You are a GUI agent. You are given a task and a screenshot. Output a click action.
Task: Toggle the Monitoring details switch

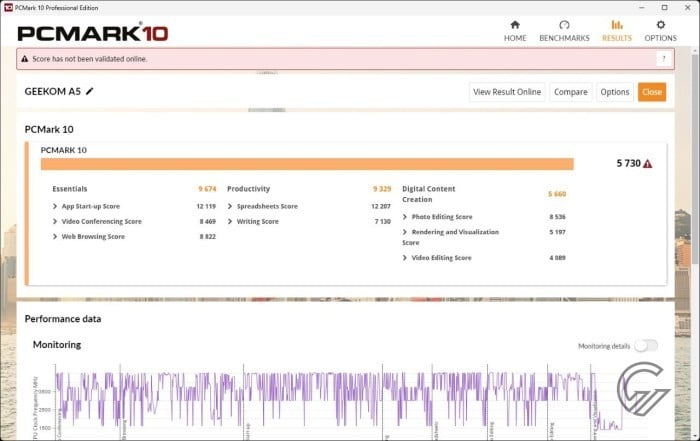(646, 345)
